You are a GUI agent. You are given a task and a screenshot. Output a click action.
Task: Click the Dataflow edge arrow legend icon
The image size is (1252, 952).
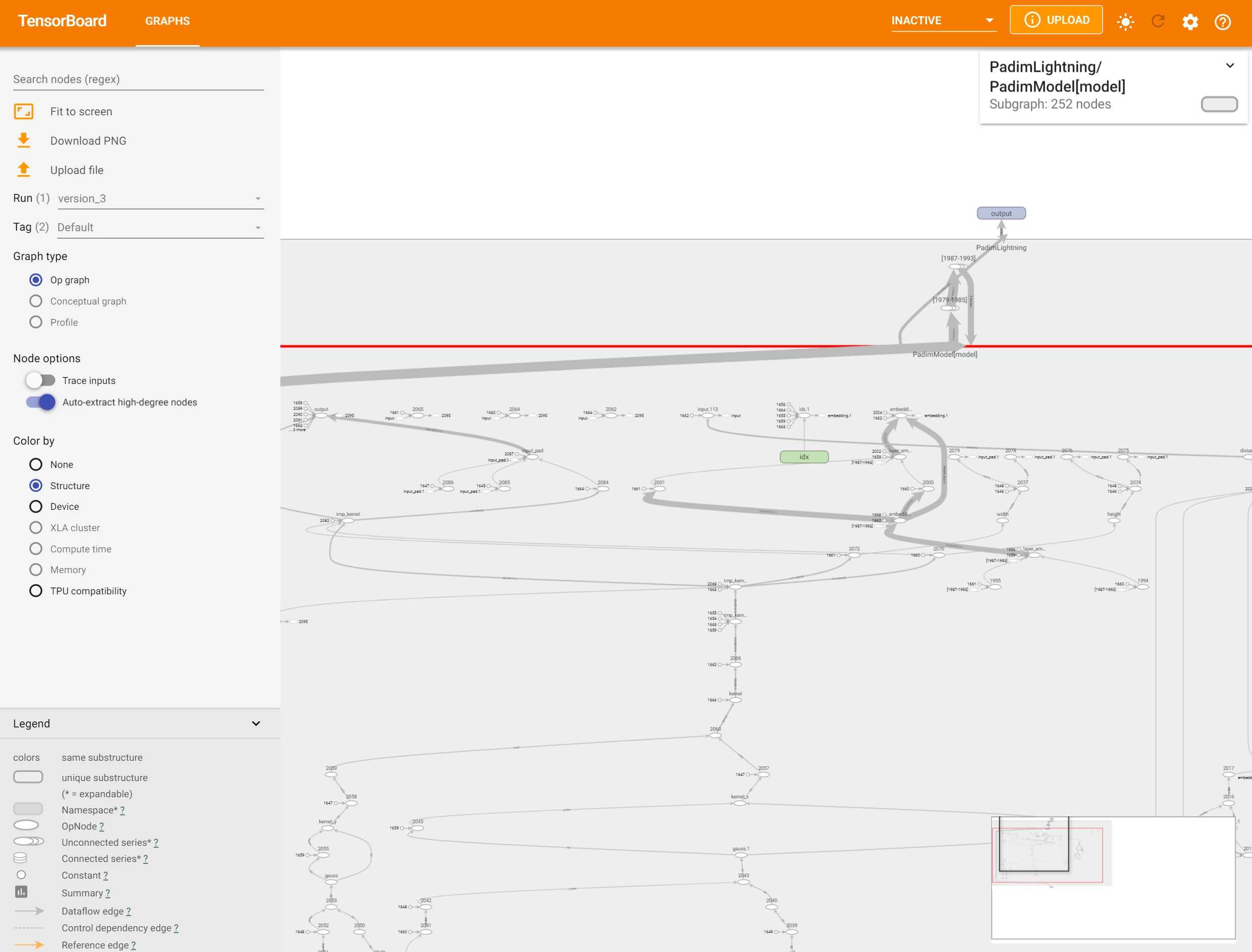pyautogui.click(x=29, y=911)
